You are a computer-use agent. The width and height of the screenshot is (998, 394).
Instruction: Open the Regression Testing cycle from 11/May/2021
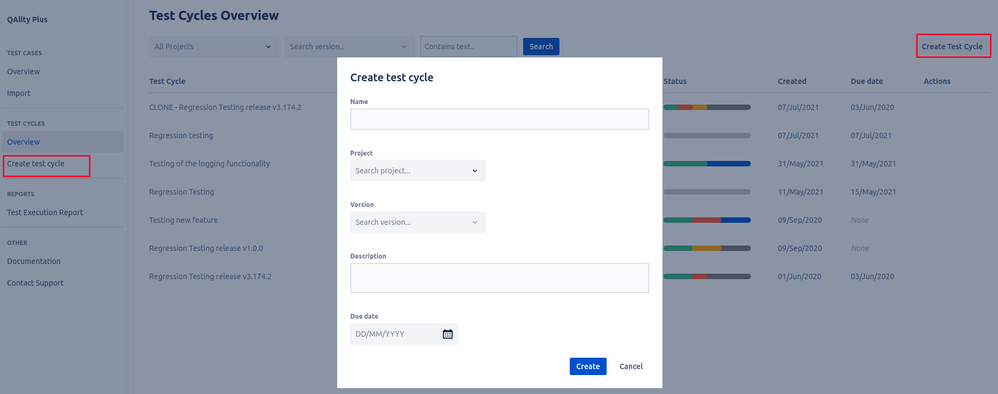(x=181, y=192)
